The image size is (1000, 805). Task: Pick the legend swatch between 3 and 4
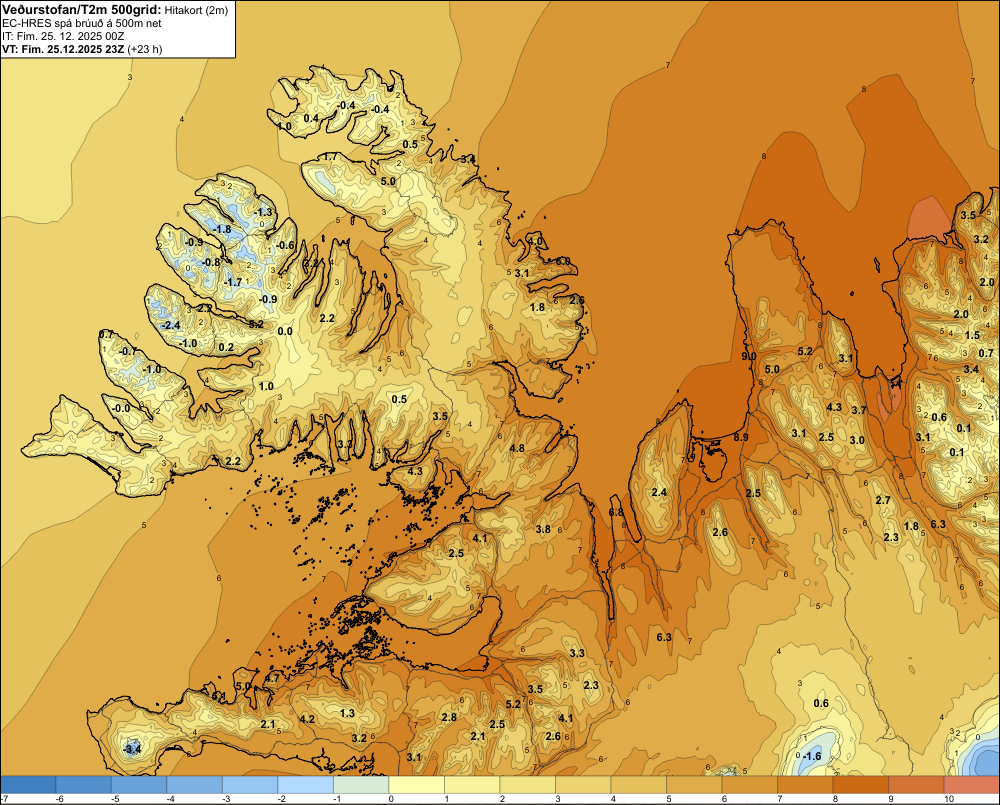click(x=583, y=784)
